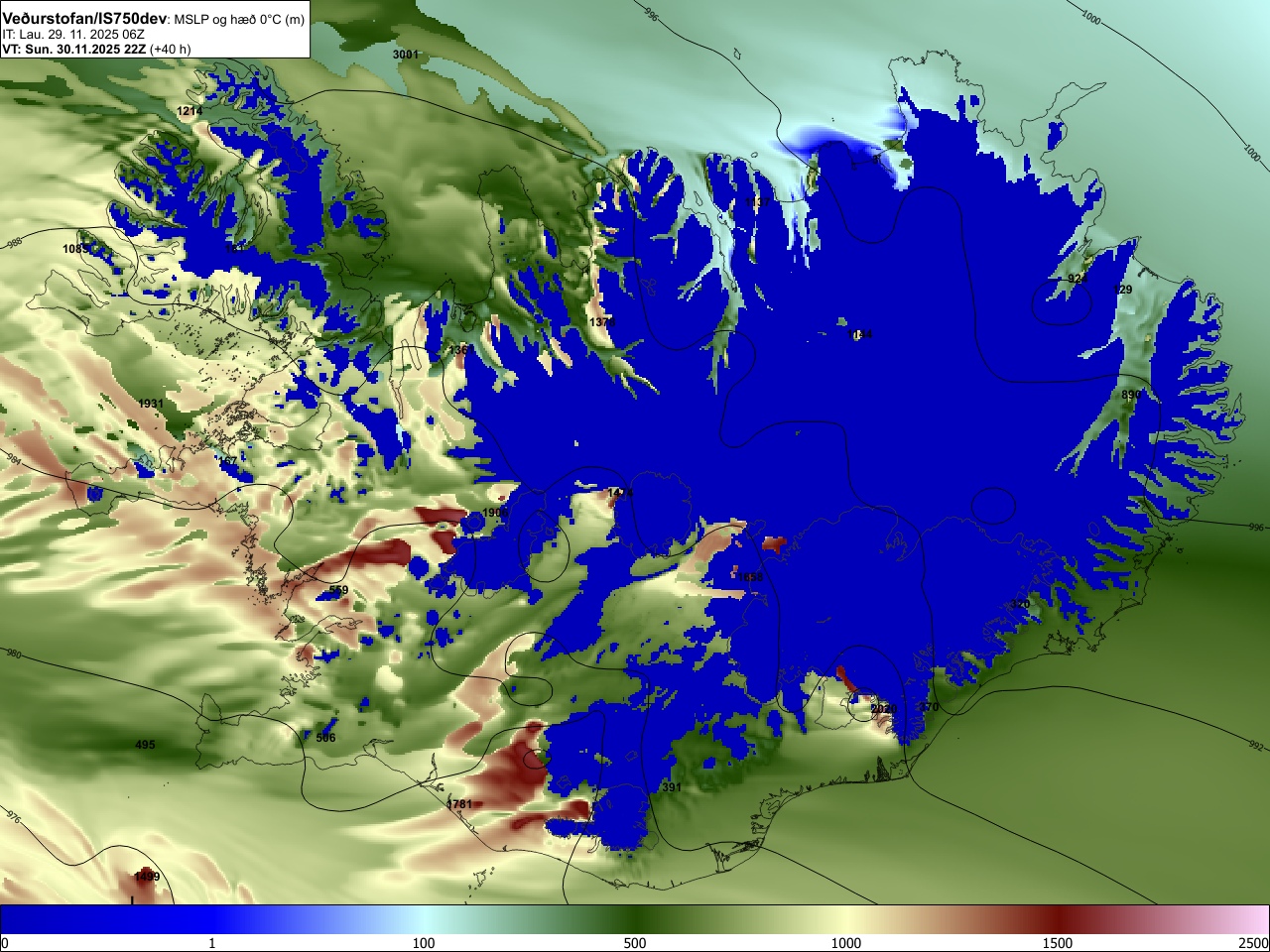Pick the dark blue segment of the color bar

coord(104,919)
